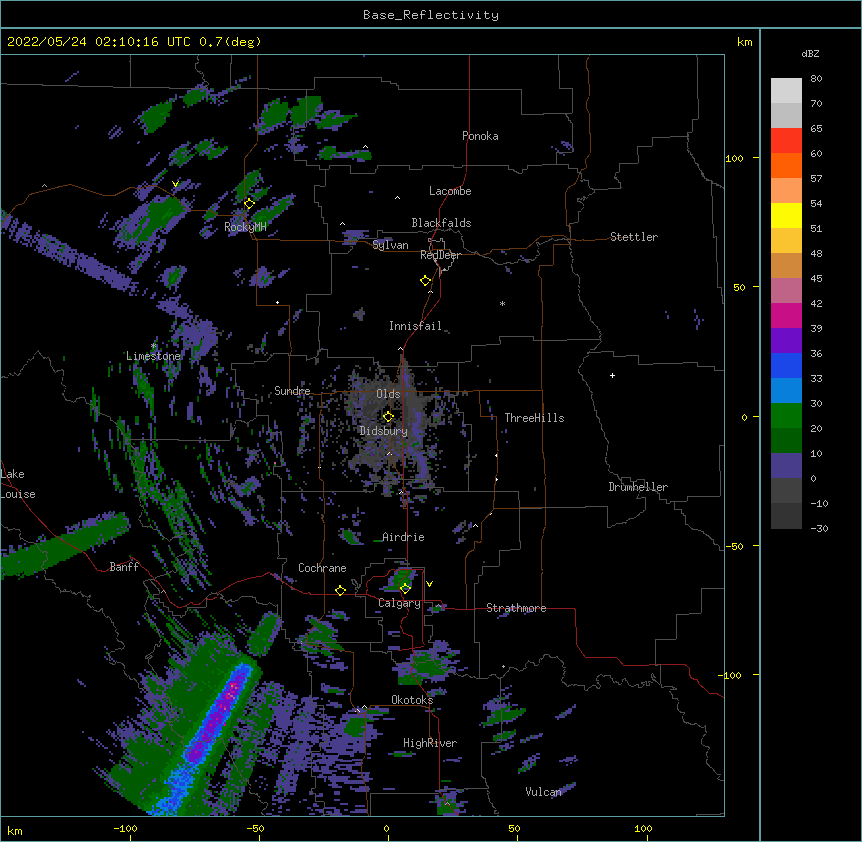Click the Ponoka city label

(x=480, y=136)
